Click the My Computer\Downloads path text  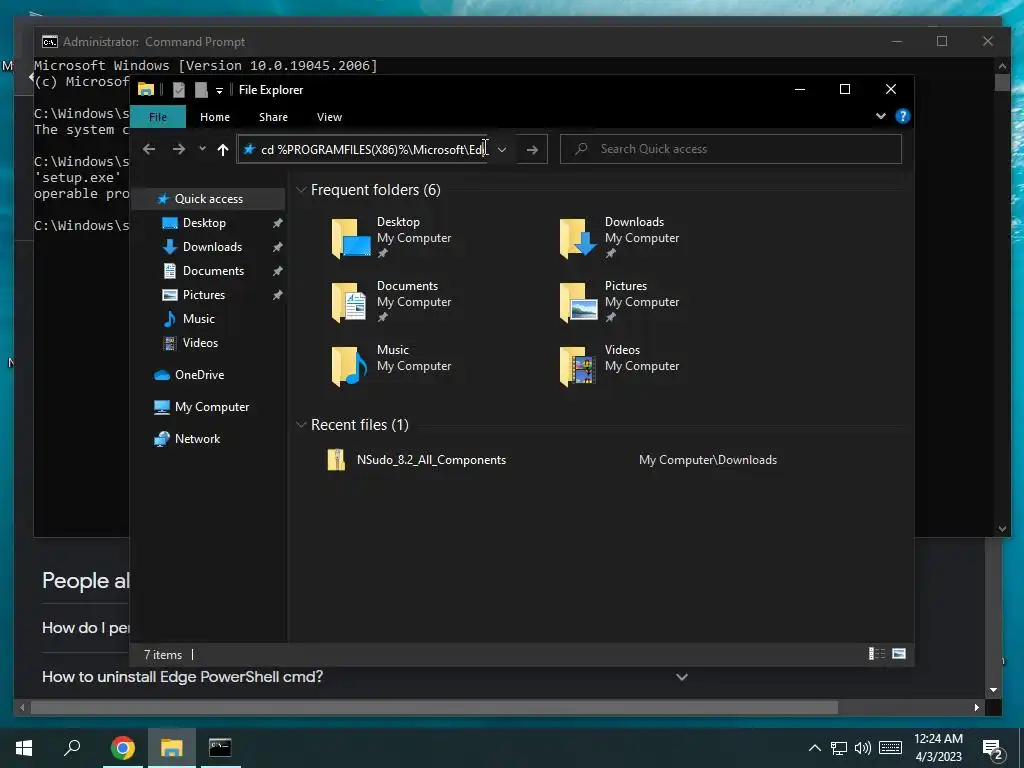[708, 460]
